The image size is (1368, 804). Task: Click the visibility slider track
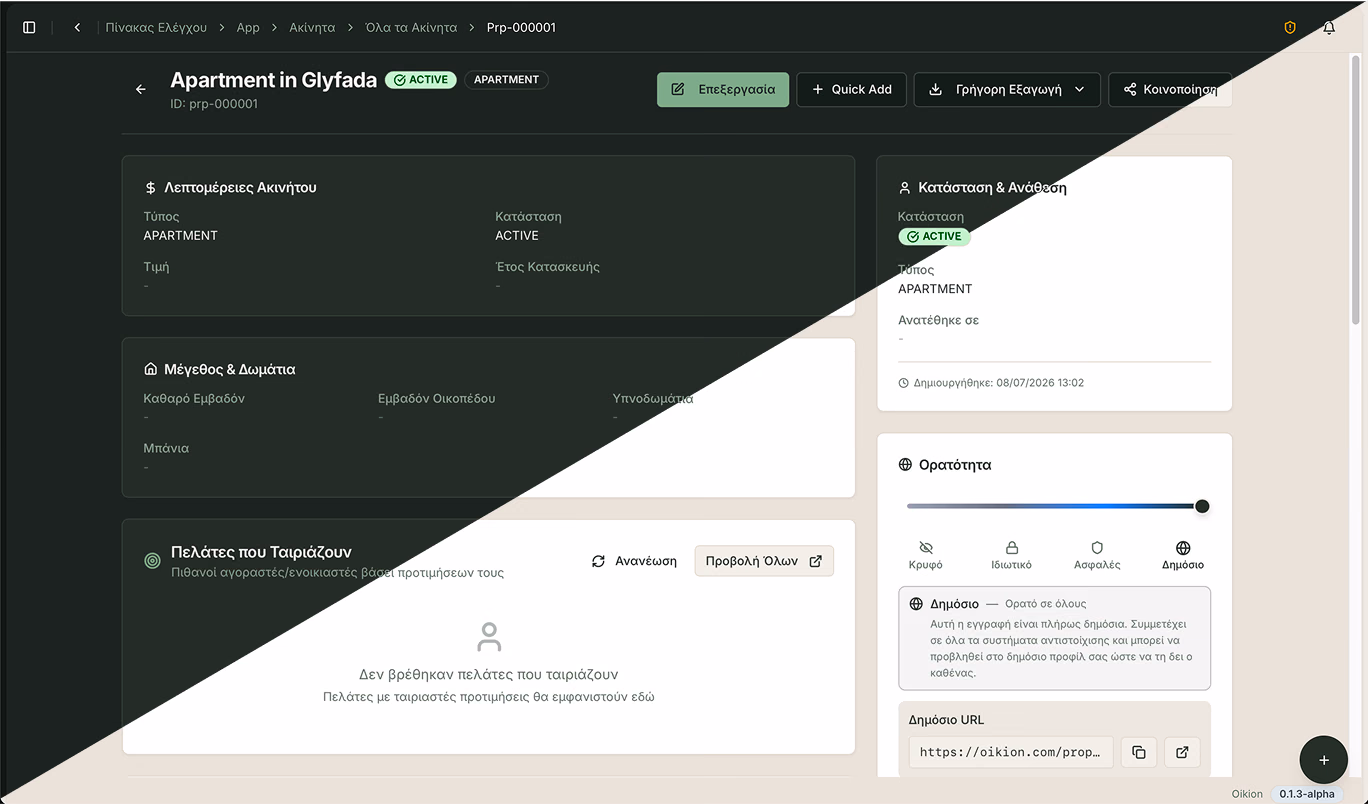pos(1054,506)
